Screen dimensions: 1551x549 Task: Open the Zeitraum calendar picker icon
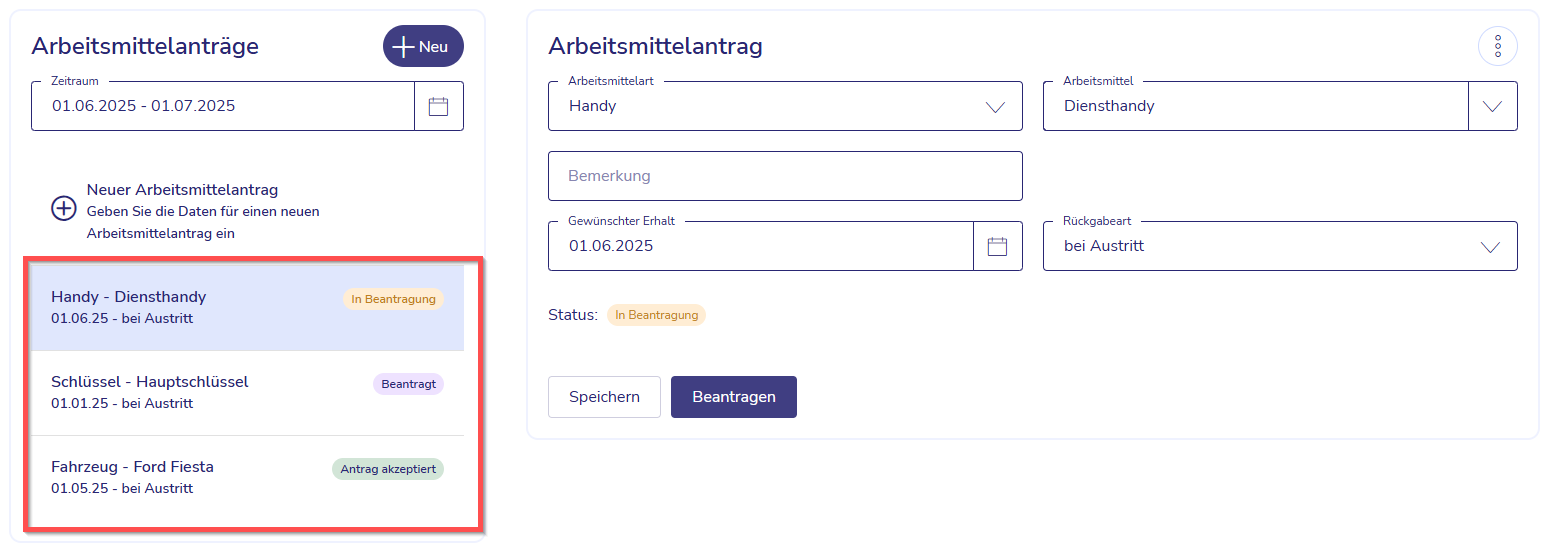(438, 106)
